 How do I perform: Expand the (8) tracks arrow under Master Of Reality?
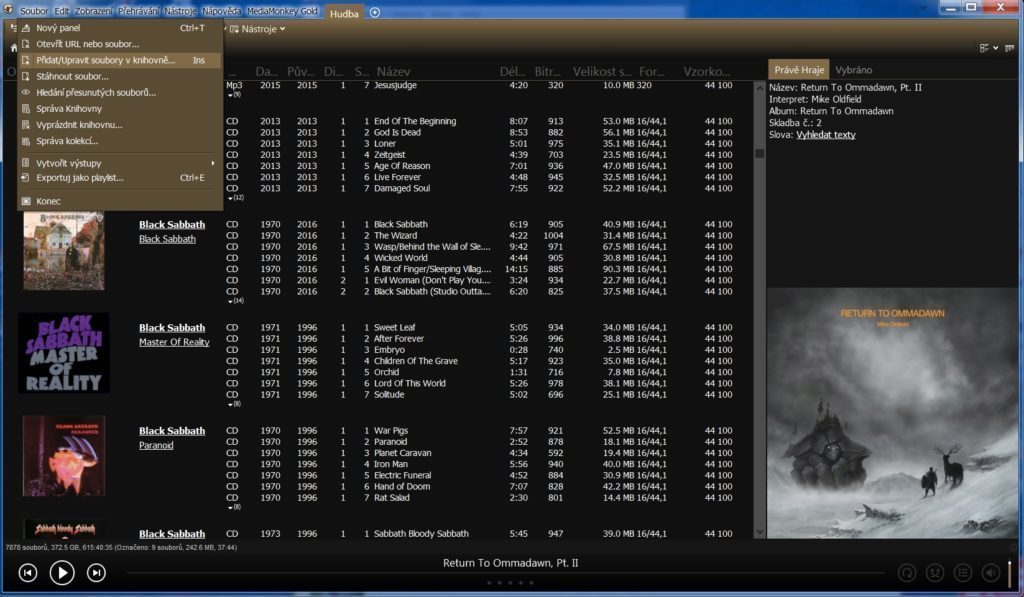point(234,404)
